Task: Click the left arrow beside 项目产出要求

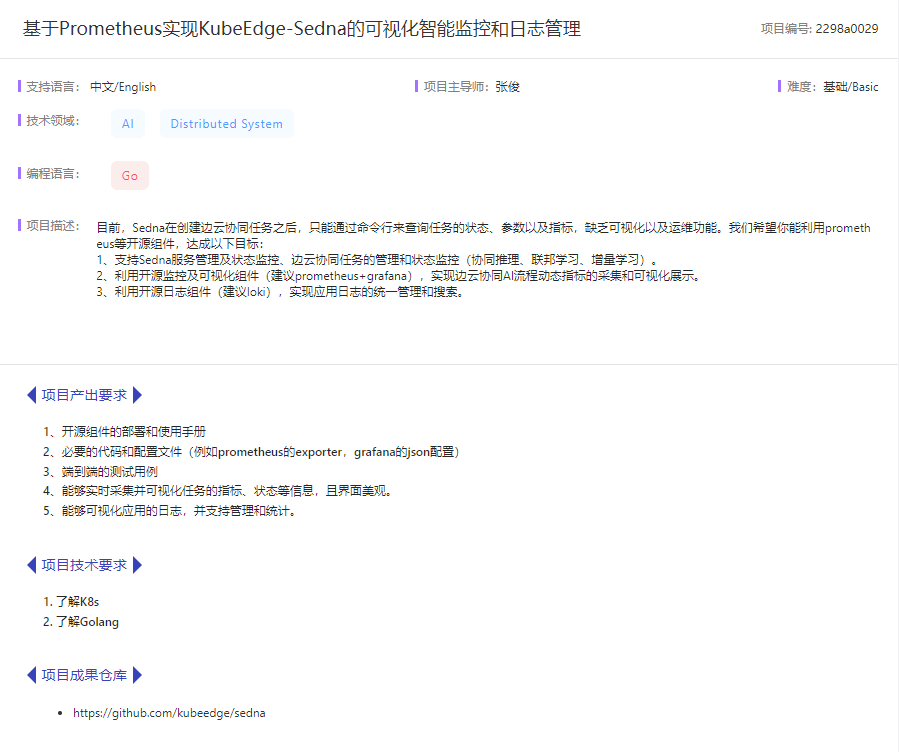Action: coord(32,395)
